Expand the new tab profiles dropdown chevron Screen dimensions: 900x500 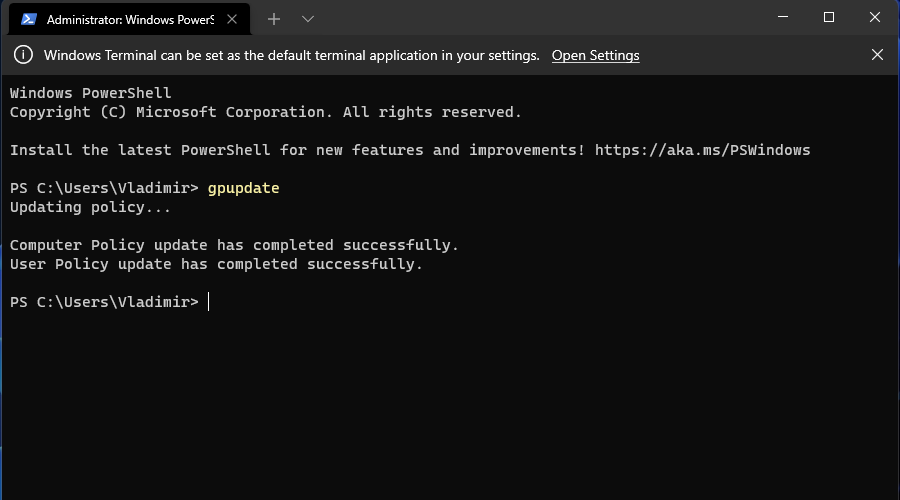[308, 19]
